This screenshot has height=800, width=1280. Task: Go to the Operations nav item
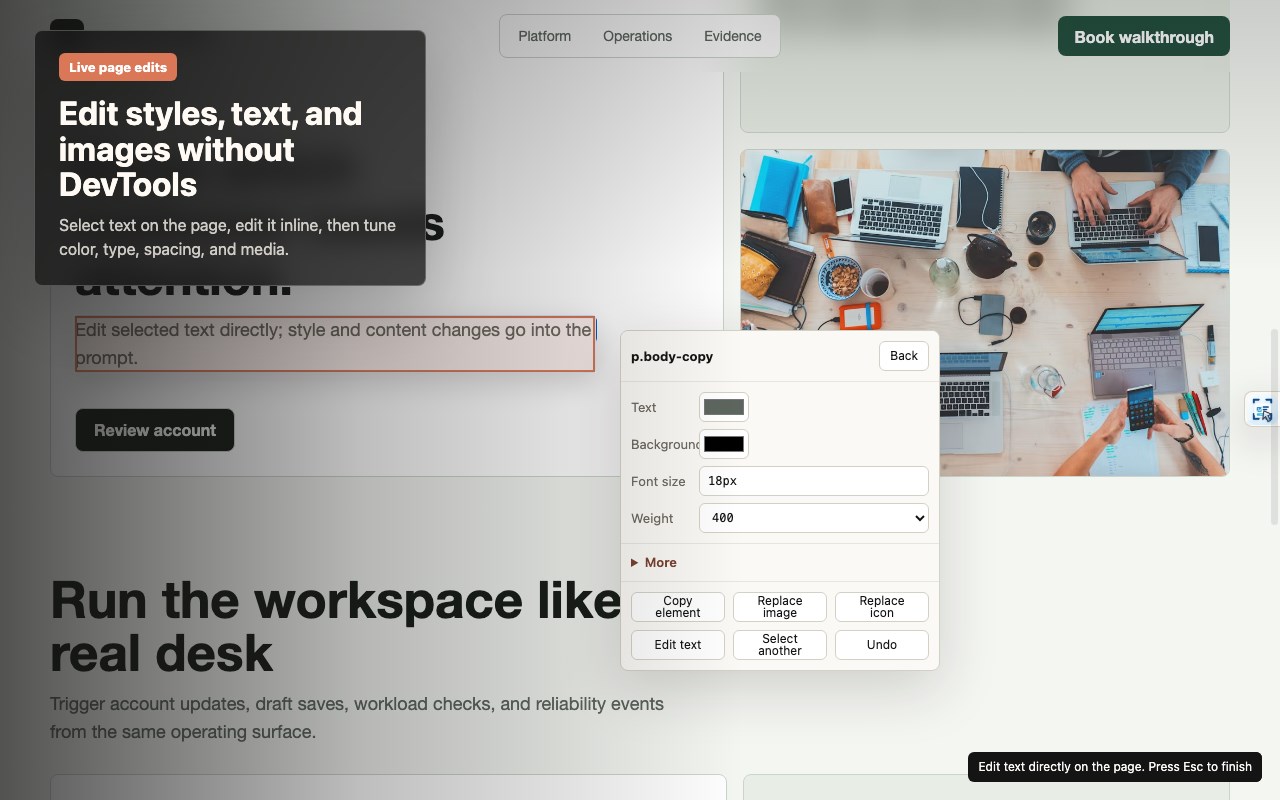point(637,36)
